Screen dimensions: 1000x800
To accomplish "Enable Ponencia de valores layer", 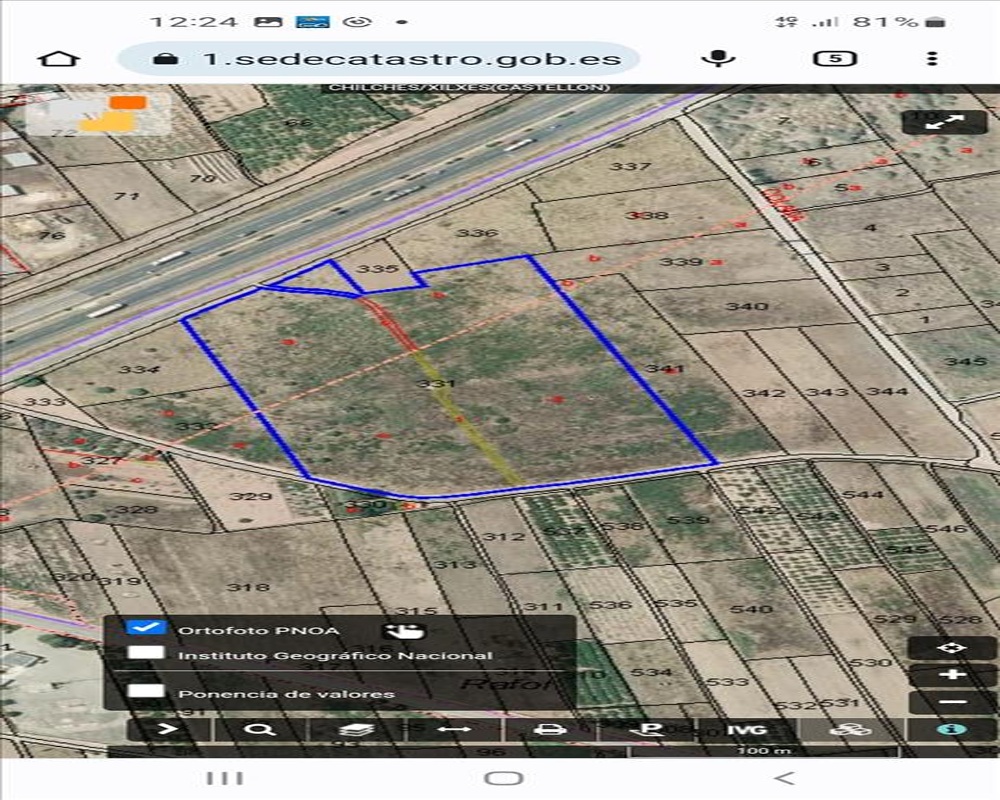I will click(147, 692).
